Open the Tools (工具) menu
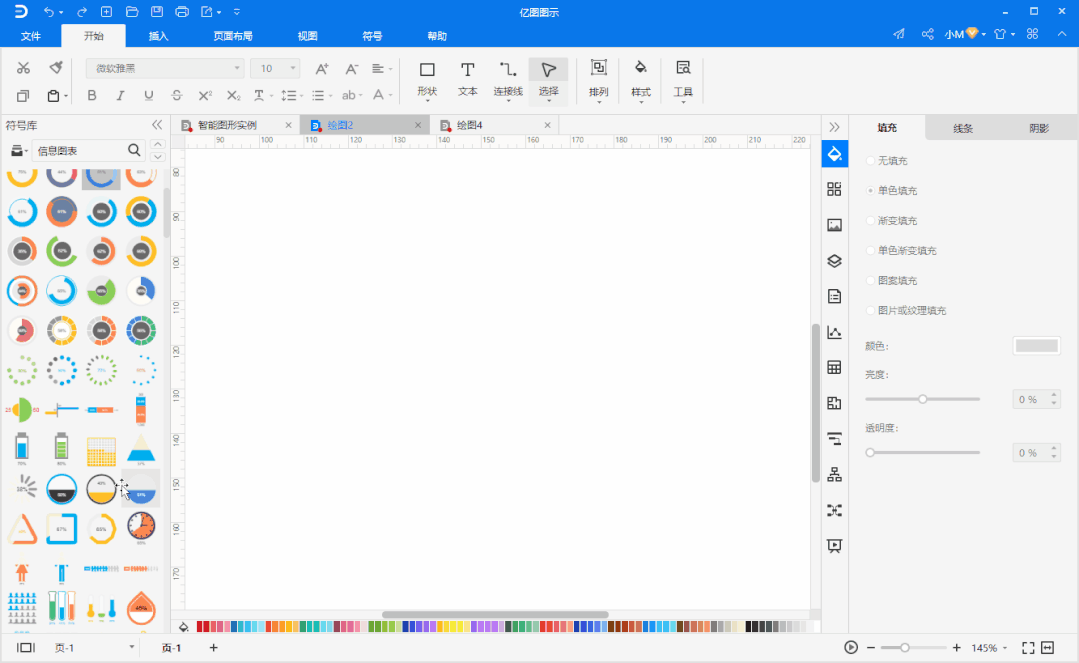The height and width of the screenshot is (663, 1079). [683, 79]
